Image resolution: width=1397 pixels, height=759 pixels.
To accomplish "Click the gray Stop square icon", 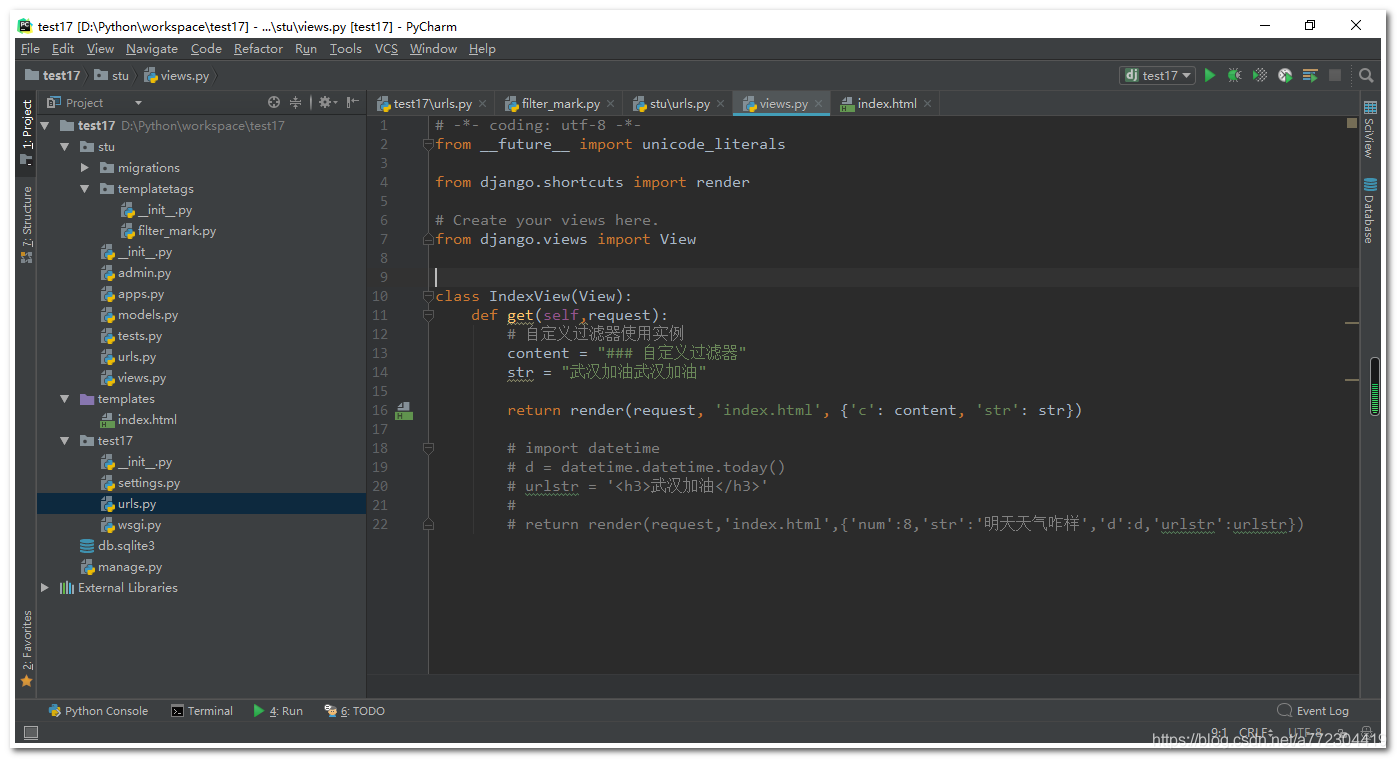I will click(1335, 75).
